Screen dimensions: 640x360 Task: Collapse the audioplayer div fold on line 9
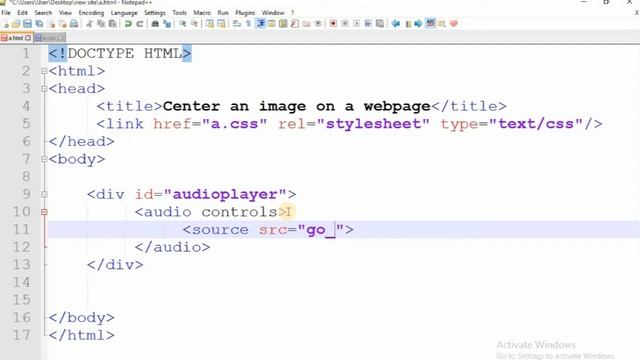click(x=44, y=194)
